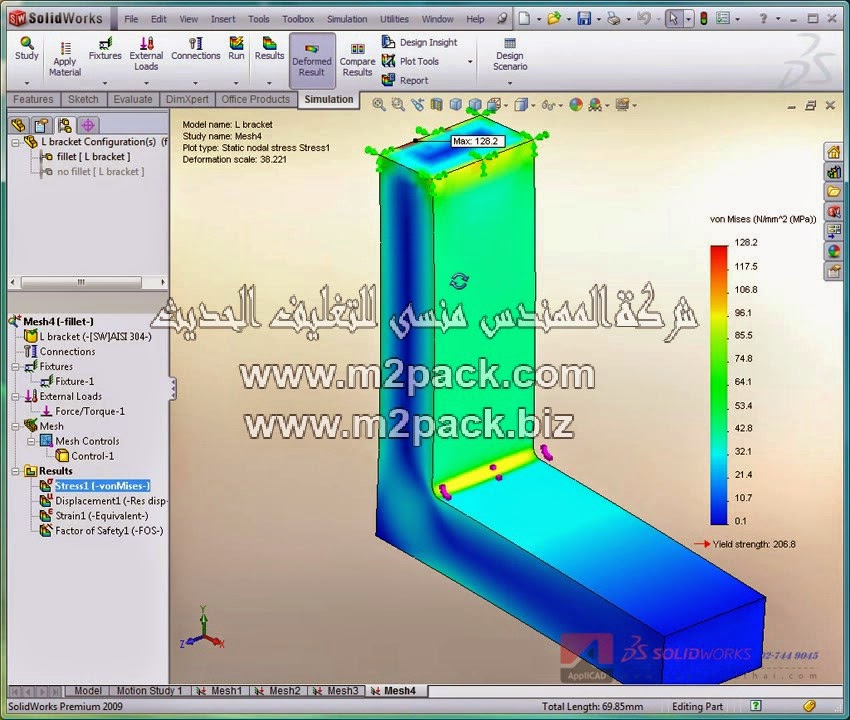Expand the Design Scenario dropdown arrow
This screenshot has width=850, height=720.
tap(510, 83)
